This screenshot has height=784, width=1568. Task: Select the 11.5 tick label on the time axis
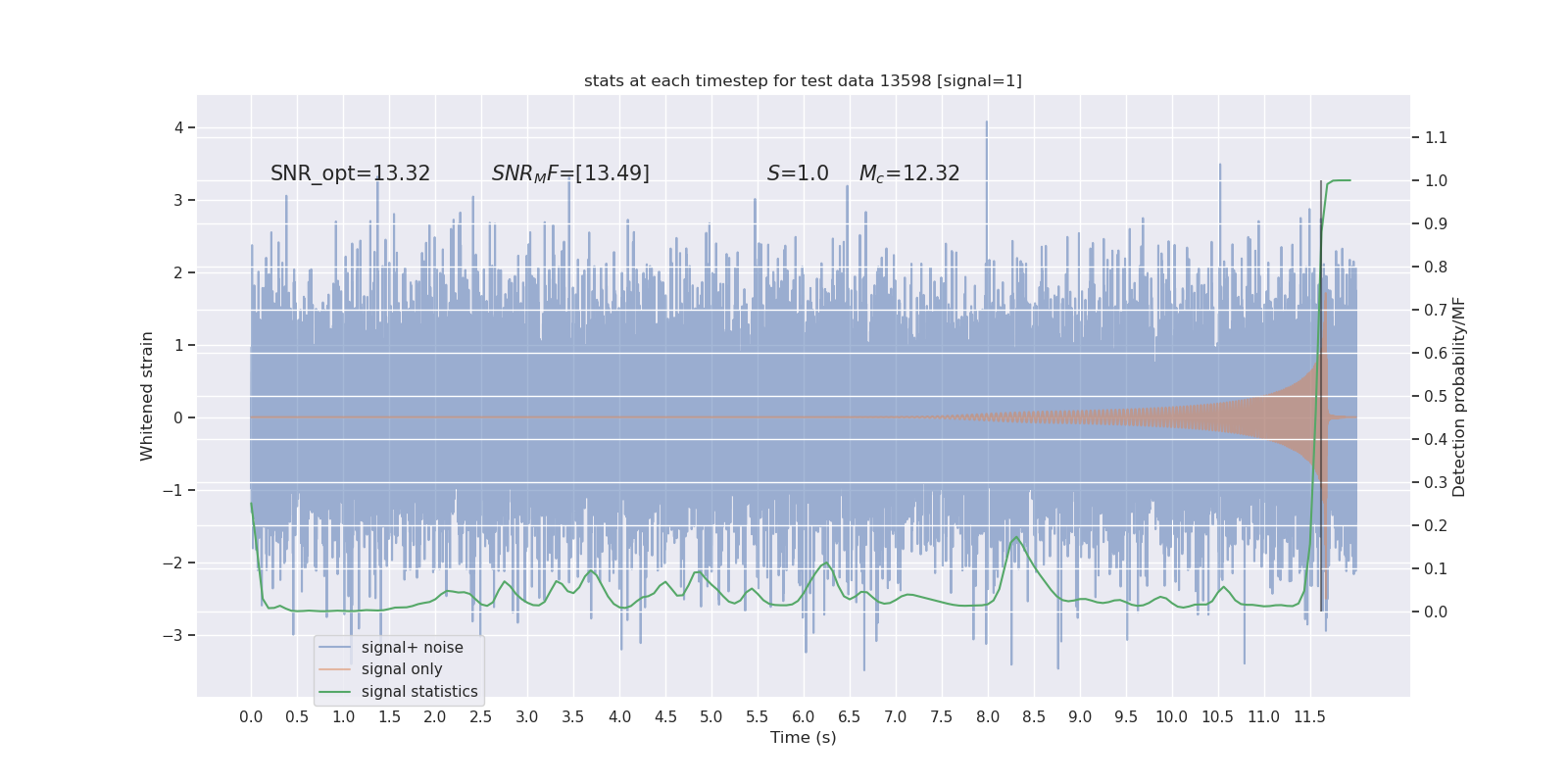point(1310,717)
